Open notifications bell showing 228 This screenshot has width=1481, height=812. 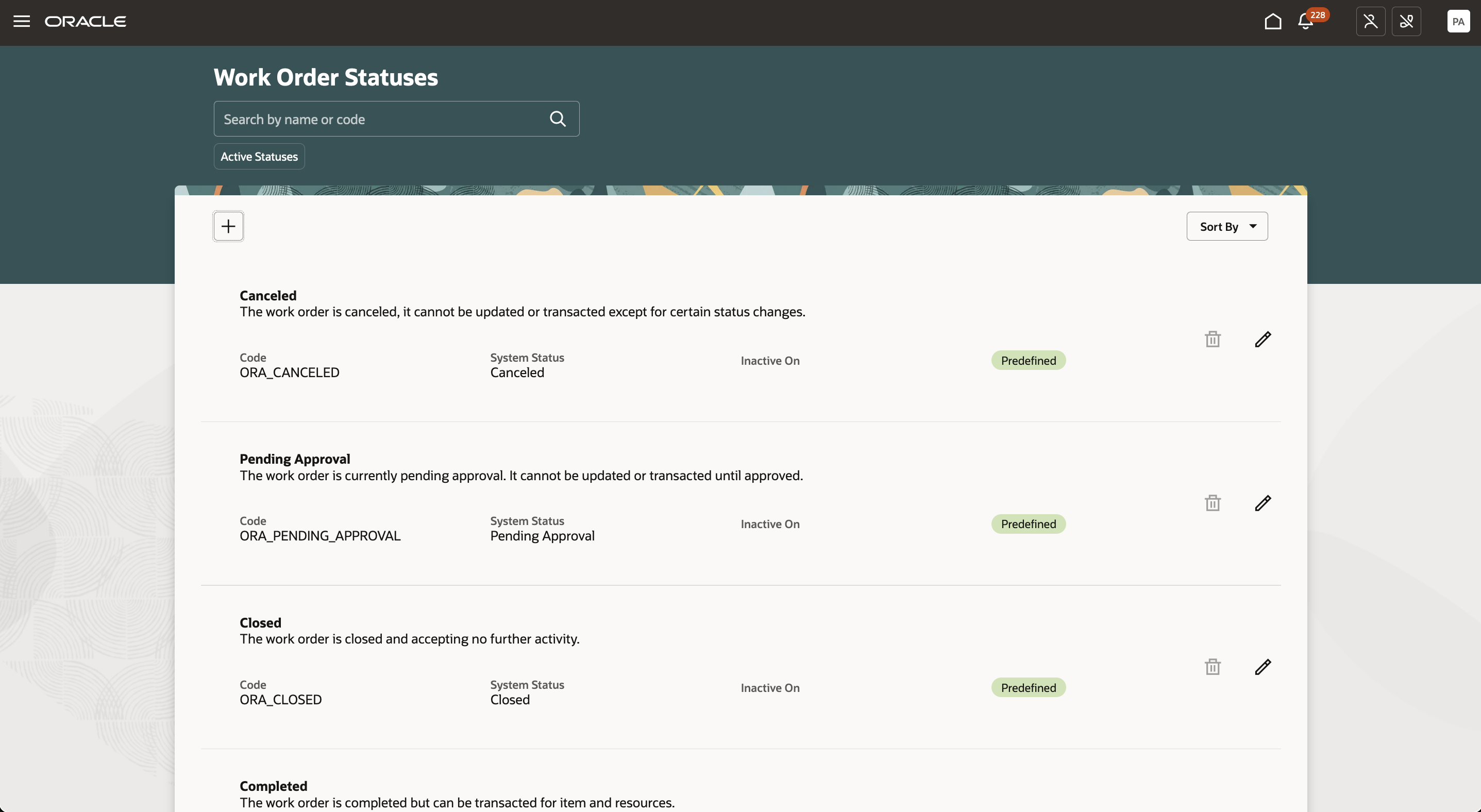click(1306, 21)
